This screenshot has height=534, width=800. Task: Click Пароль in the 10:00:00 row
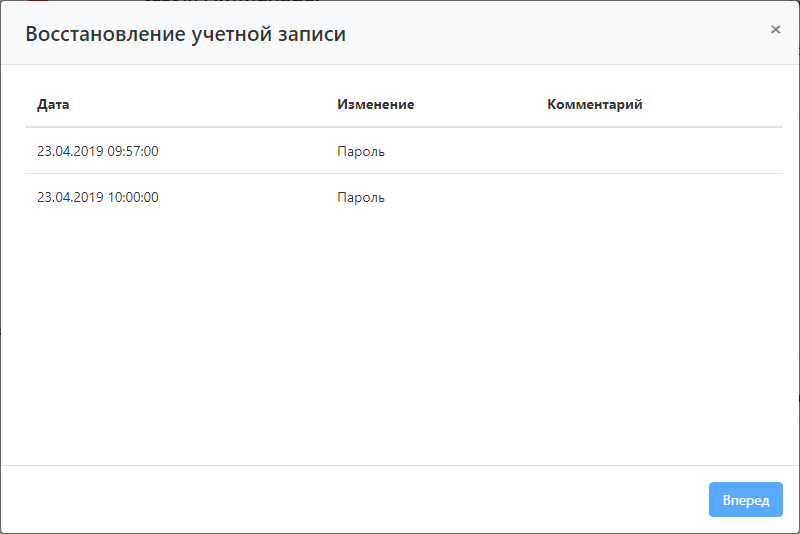tap(361, 197)
